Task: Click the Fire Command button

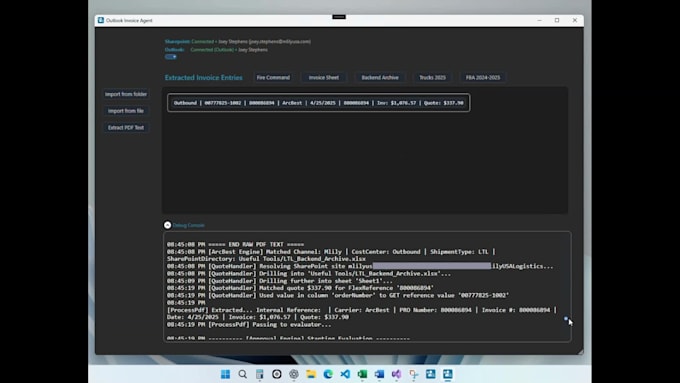Action: point(273,78)
